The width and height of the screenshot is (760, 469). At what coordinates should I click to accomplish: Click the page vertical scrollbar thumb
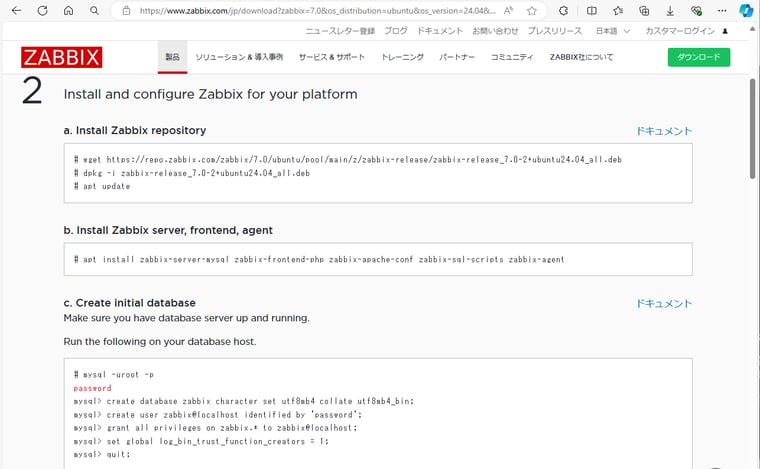click(752, 128)
